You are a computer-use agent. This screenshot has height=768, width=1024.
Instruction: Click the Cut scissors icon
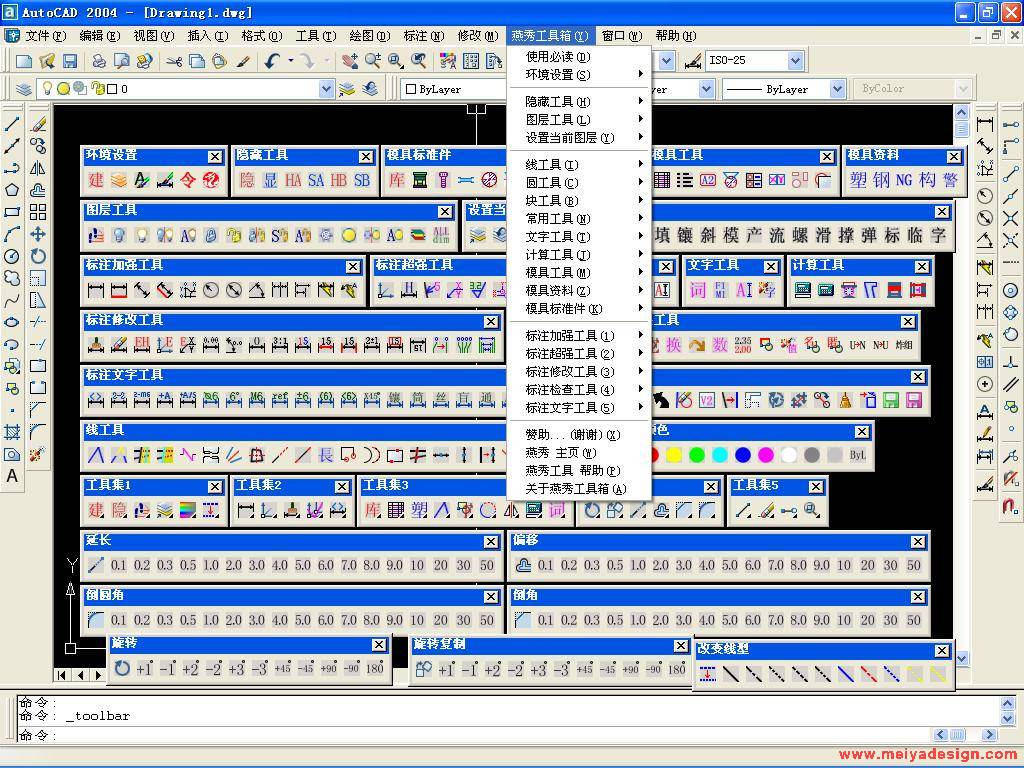tap(174, 61)
